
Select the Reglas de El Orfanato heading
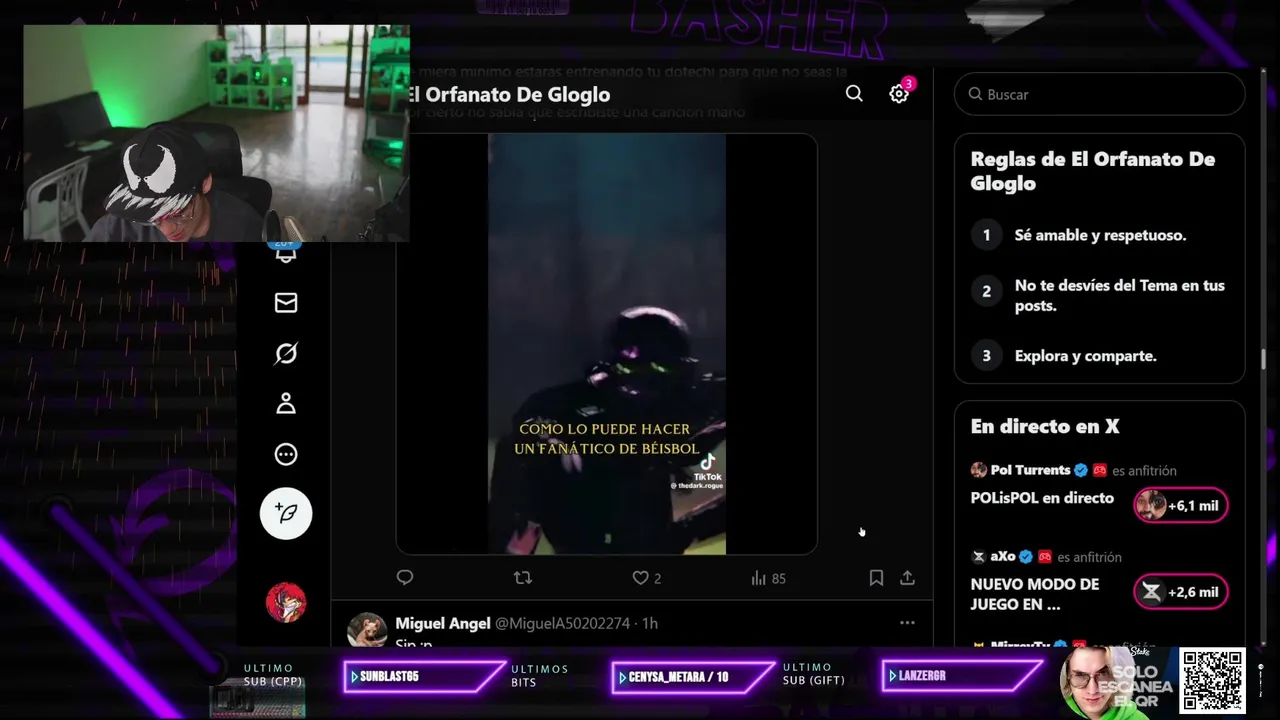1093,171
